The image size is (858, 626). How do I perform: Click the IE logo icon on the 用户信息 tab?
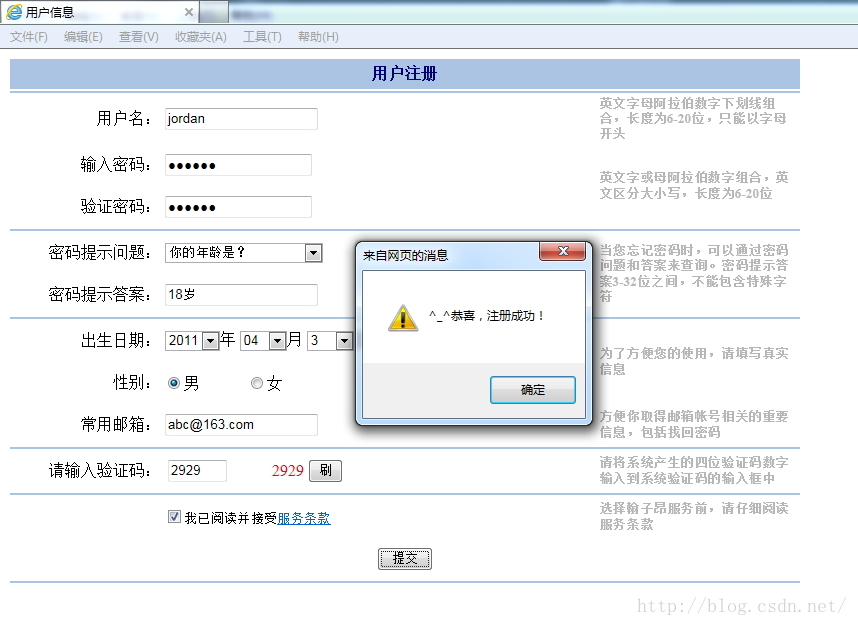click(x=14, y=12)
